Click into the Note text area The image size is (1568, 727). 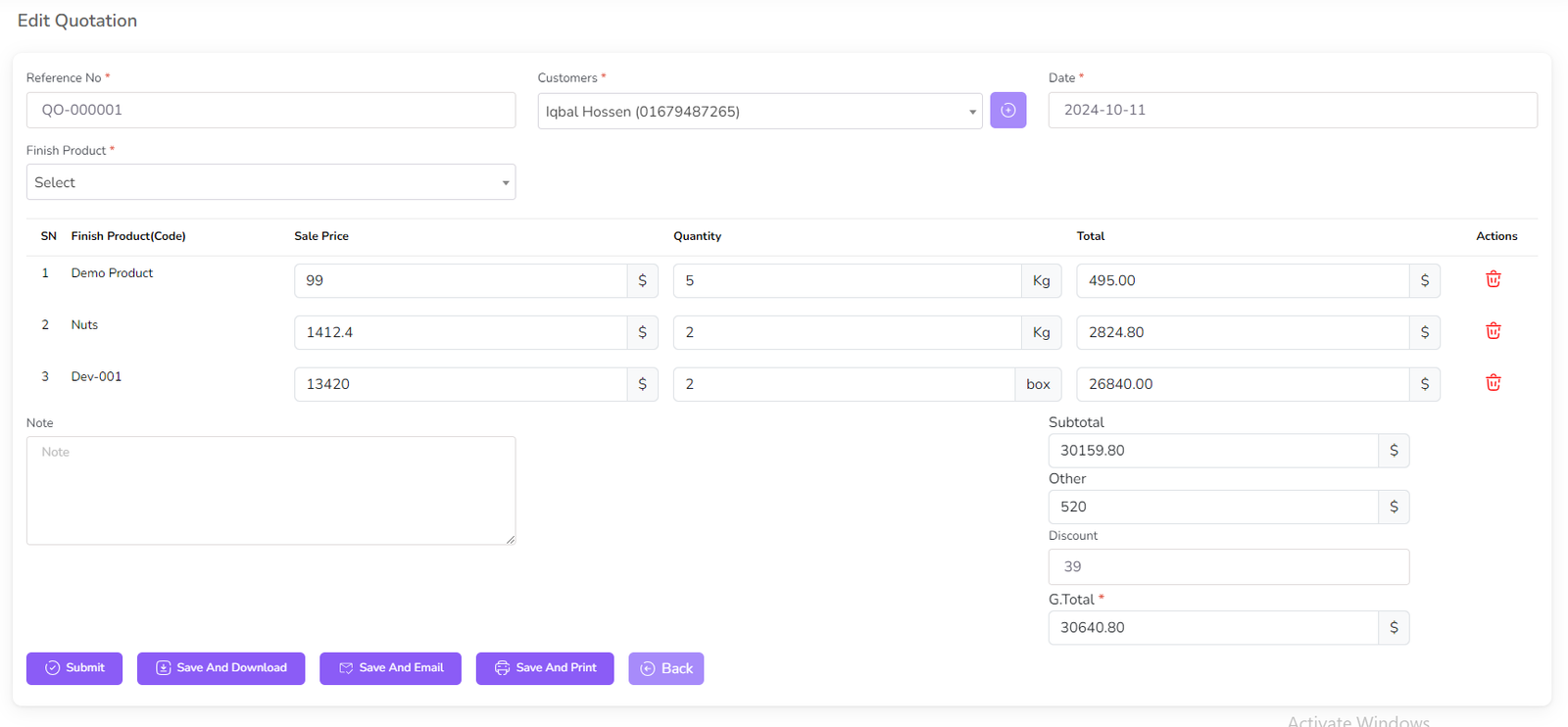tap(270, 490)
